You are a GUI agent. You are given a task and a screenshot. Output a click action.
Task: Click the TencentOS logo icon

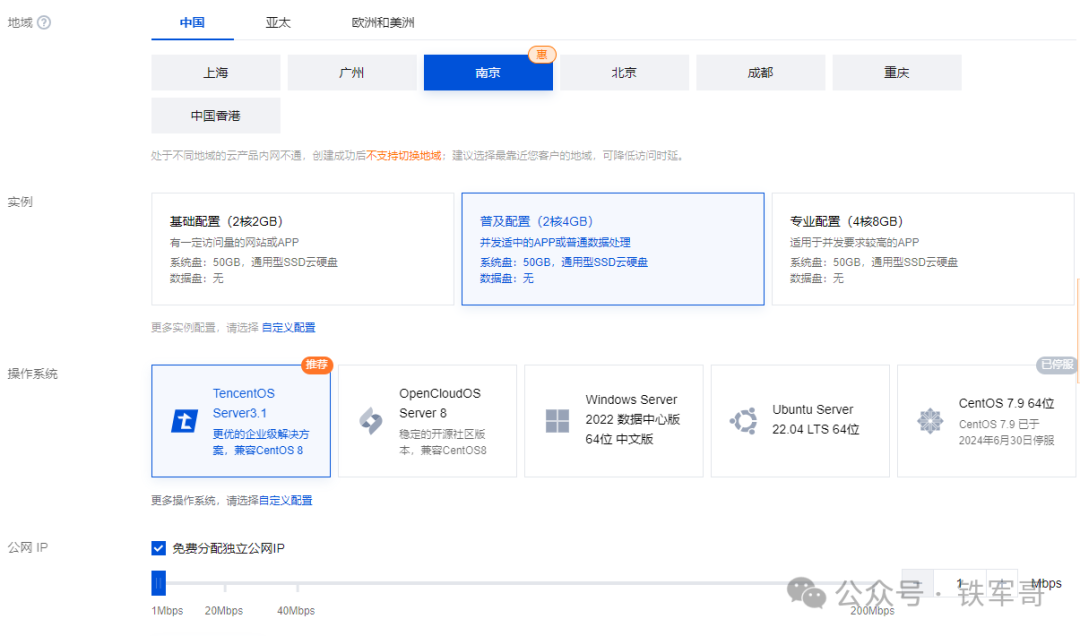coord(184,420)
